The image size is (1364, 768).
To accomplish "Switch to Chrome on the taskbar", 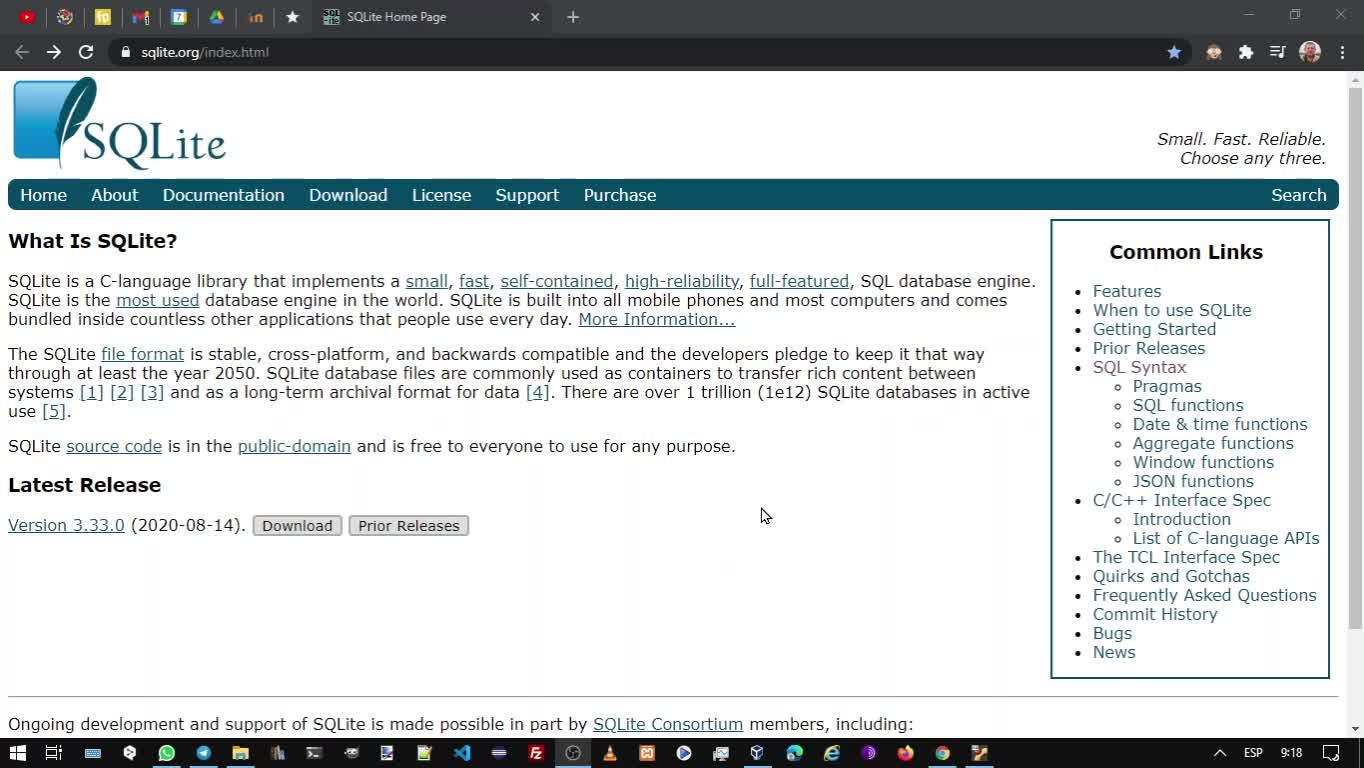I will (942, 753).
